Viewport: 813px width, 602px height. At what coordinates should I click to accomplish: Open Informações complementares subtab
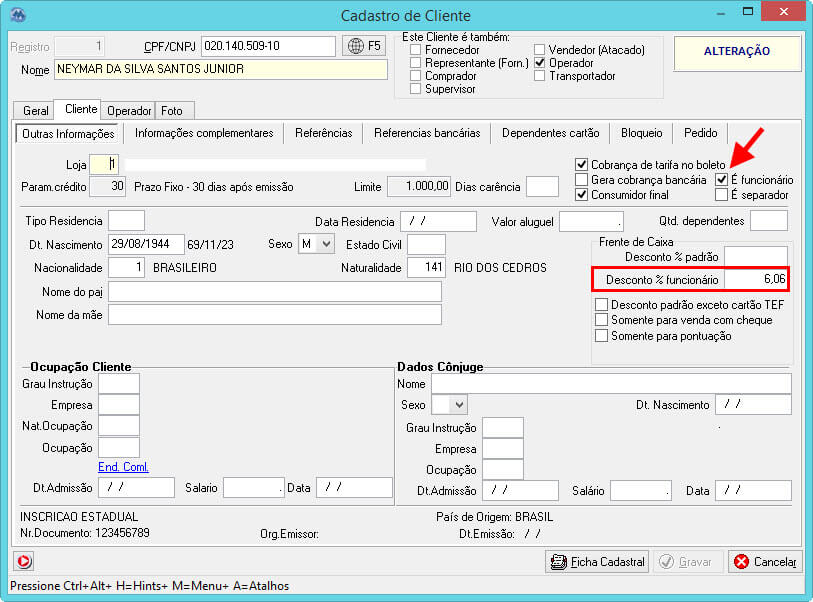[x=204, y=133]
